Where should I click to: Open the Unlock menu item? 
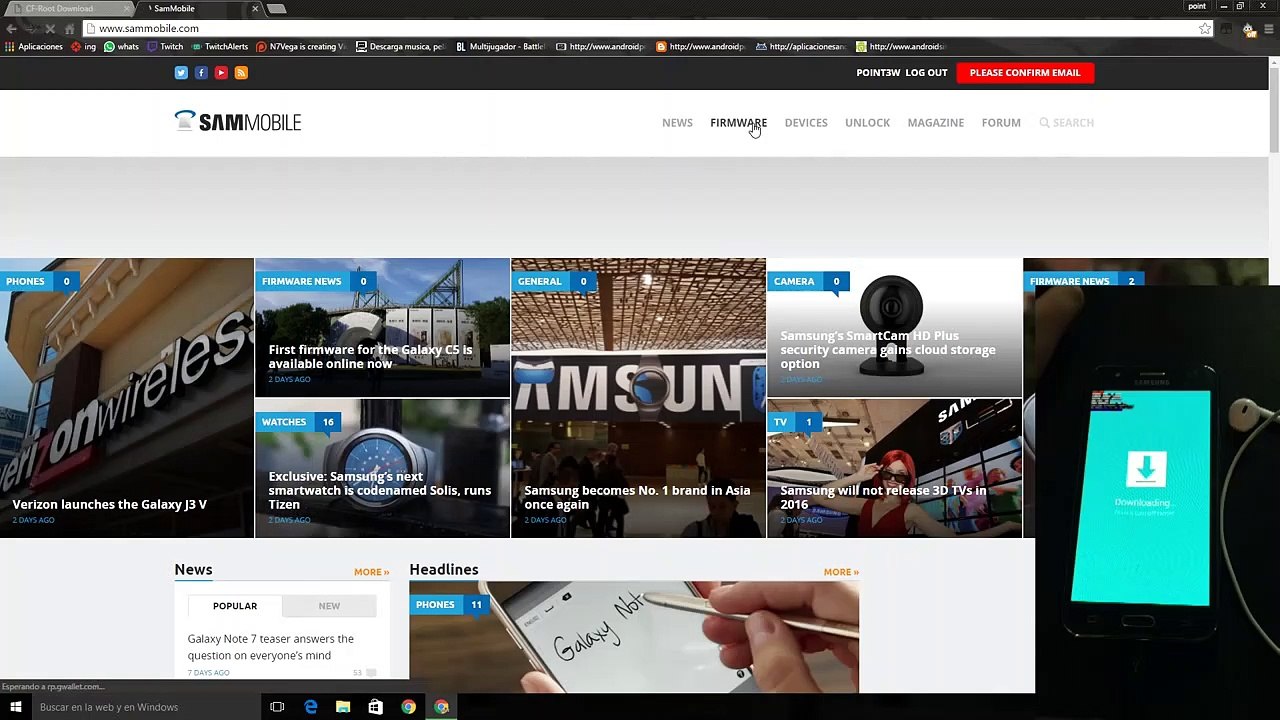(x=867, y=122)
